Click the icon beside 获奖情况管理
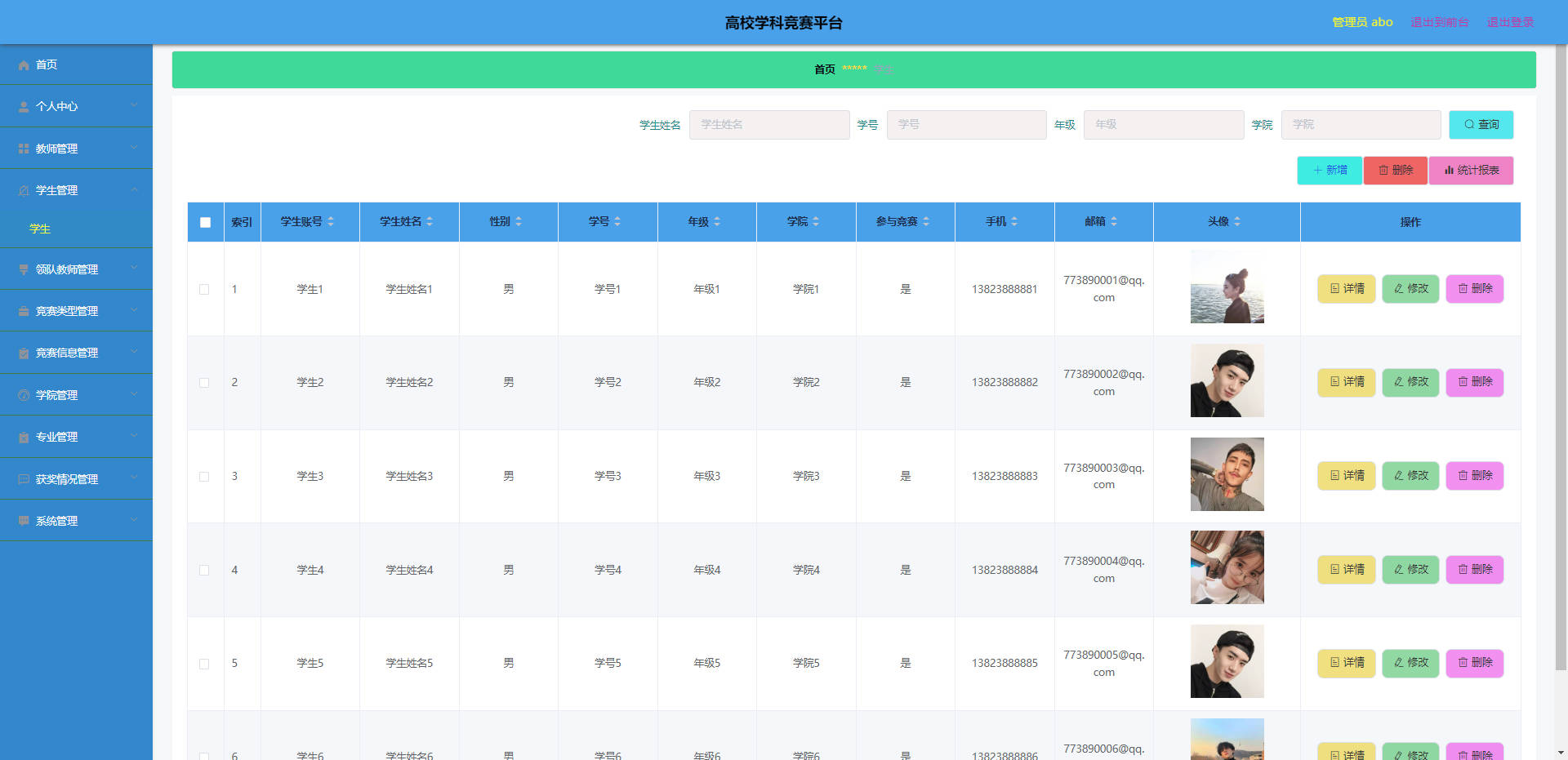Viewport: 1568px width, 760px height. [x=24, y=479]
